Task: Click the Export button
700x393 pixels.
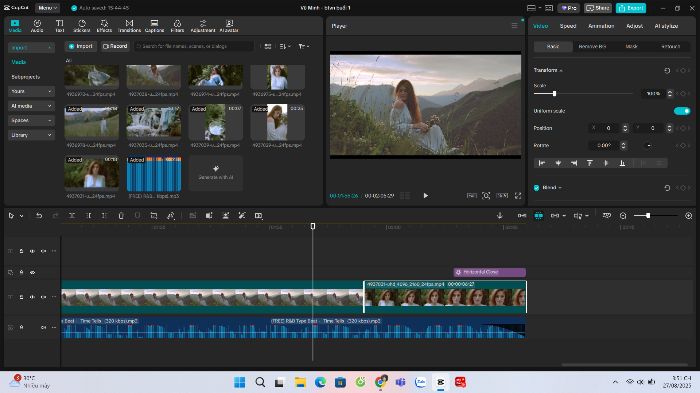Action: pyautogui.click(x=630, y=8)
